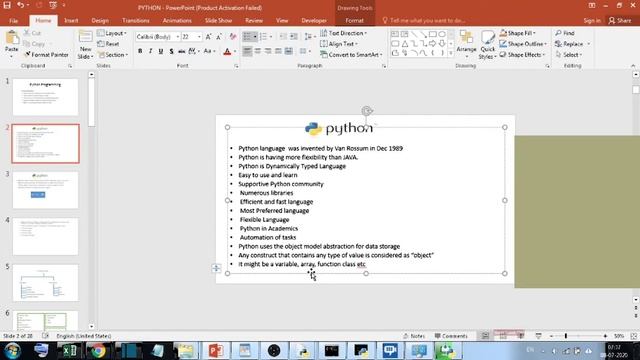Image resolution: width=640 pixels, height=360 pixels.
Task: Adjust the zoom slider handle
Action: 566,336
